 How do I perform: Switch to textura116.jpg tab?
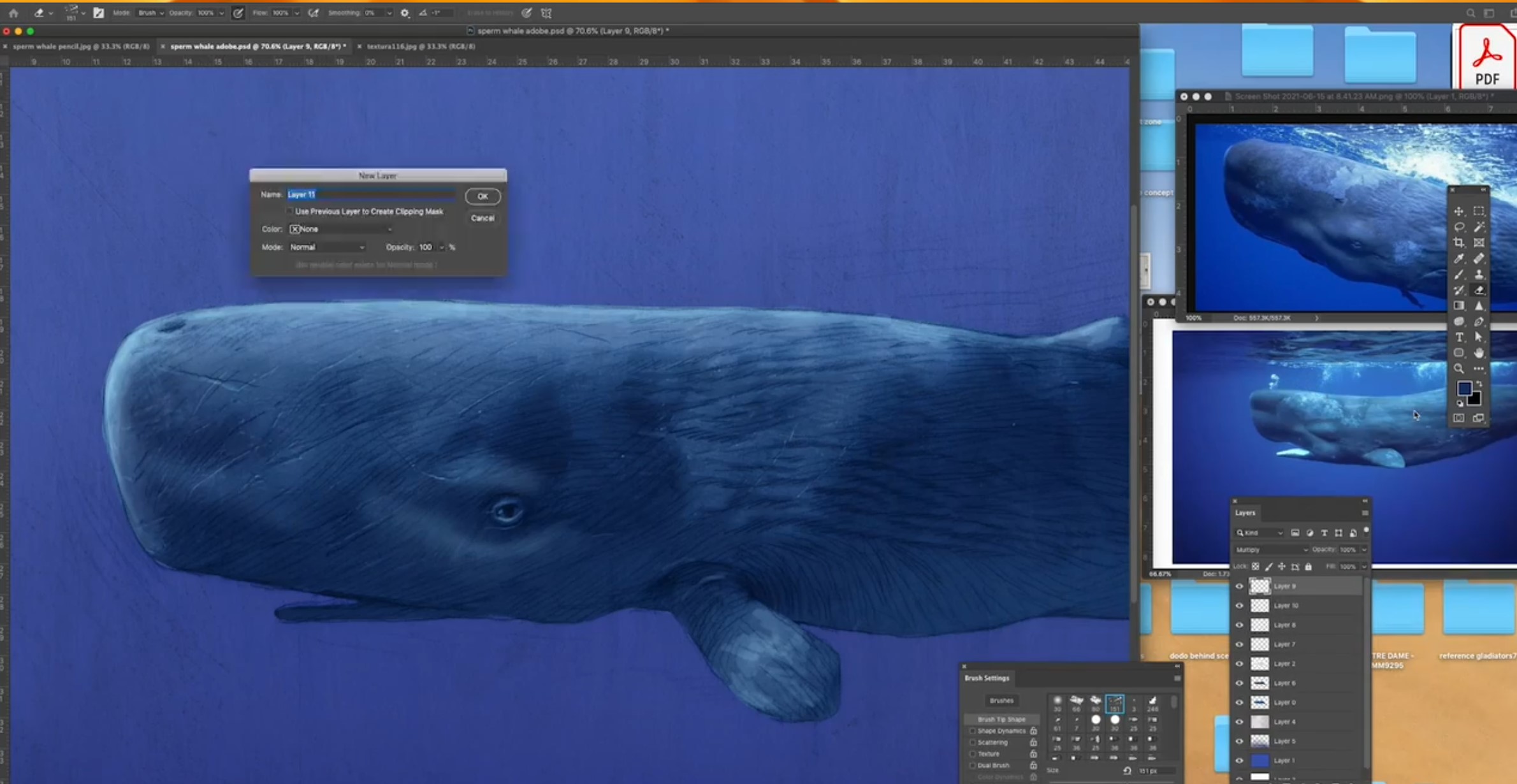coord(421,47)
